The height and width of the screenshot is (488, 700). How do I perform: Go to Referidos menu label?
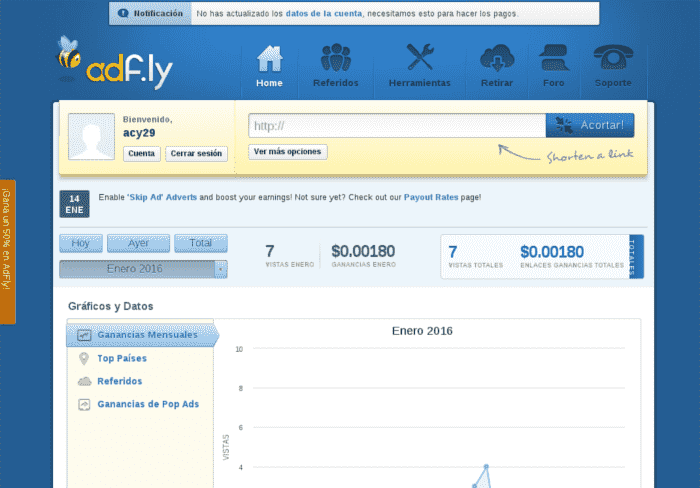tap(336, 83)
